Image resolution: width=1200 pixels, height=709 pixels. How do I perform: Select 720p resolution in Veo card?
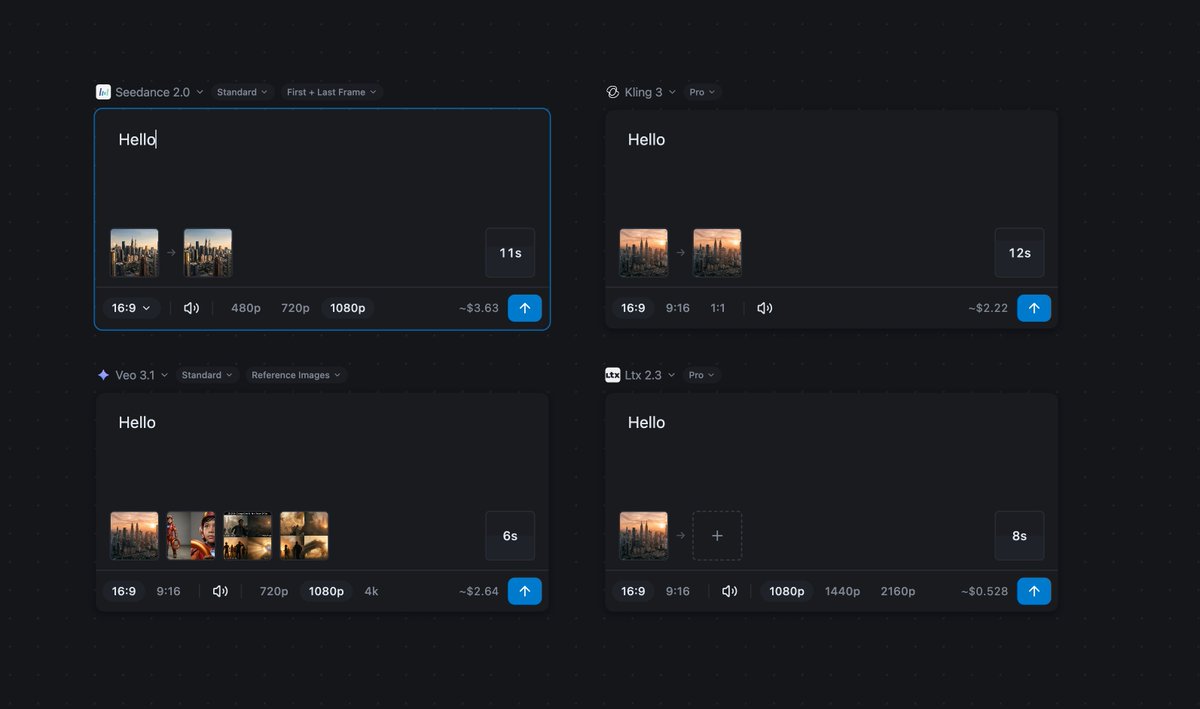click(274, 591)
